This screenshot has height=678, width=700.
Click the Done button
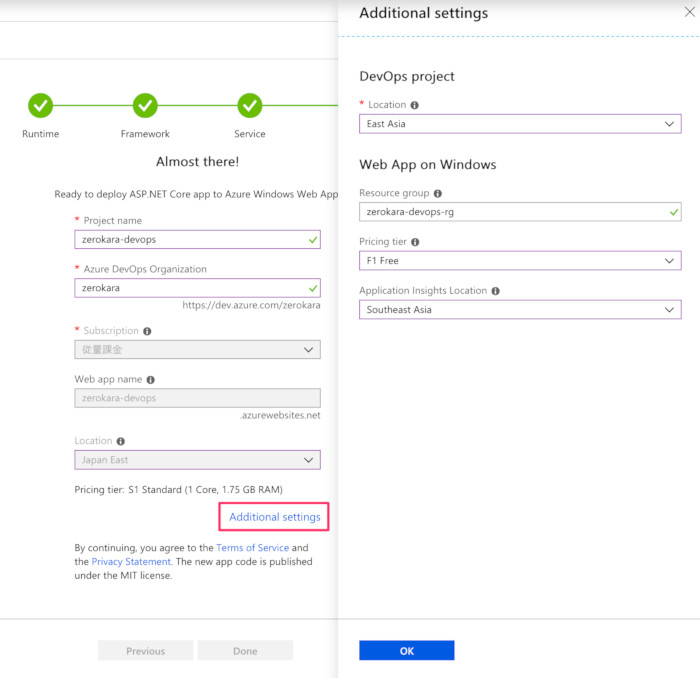pos(245,651)
